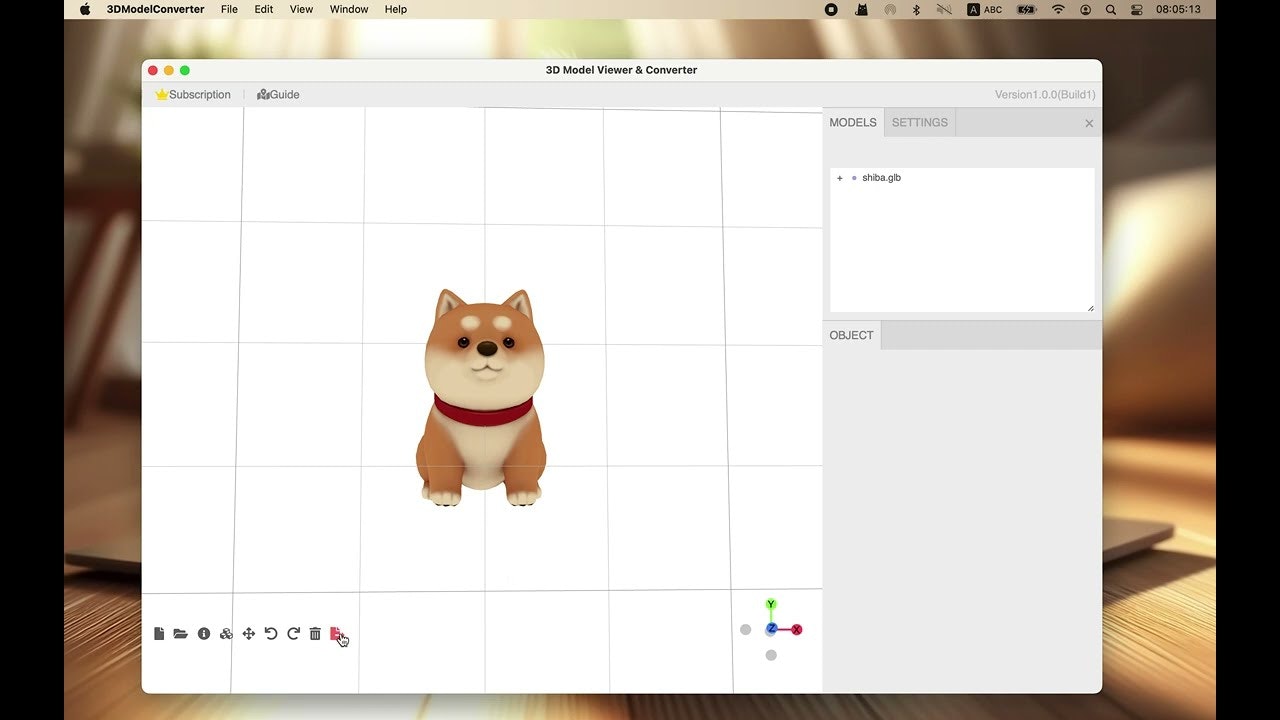The height and width of the screenshot is (720, 1280).
Task: Click the red X axis on the gizmo
Action: (x=796, y=629)
